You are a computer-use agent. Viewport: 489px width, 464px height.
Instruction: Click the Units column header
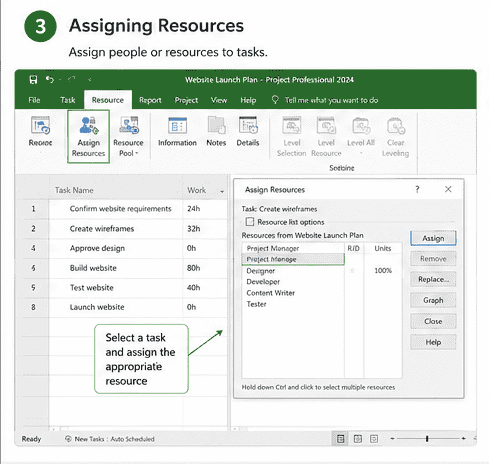(383, 248)
